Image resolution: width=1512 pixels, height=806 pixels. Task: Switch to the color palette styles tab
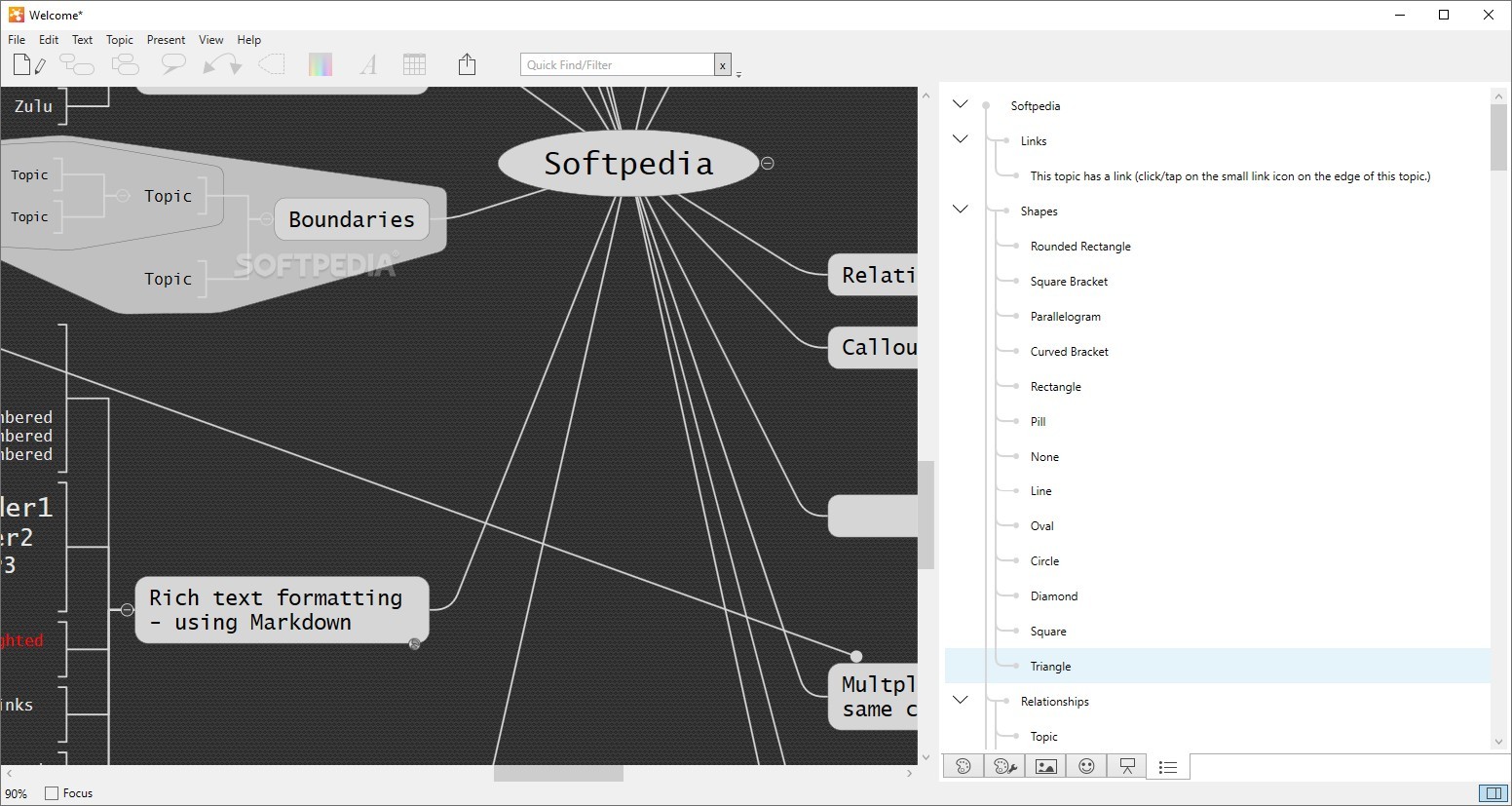(x=964, y=767)
